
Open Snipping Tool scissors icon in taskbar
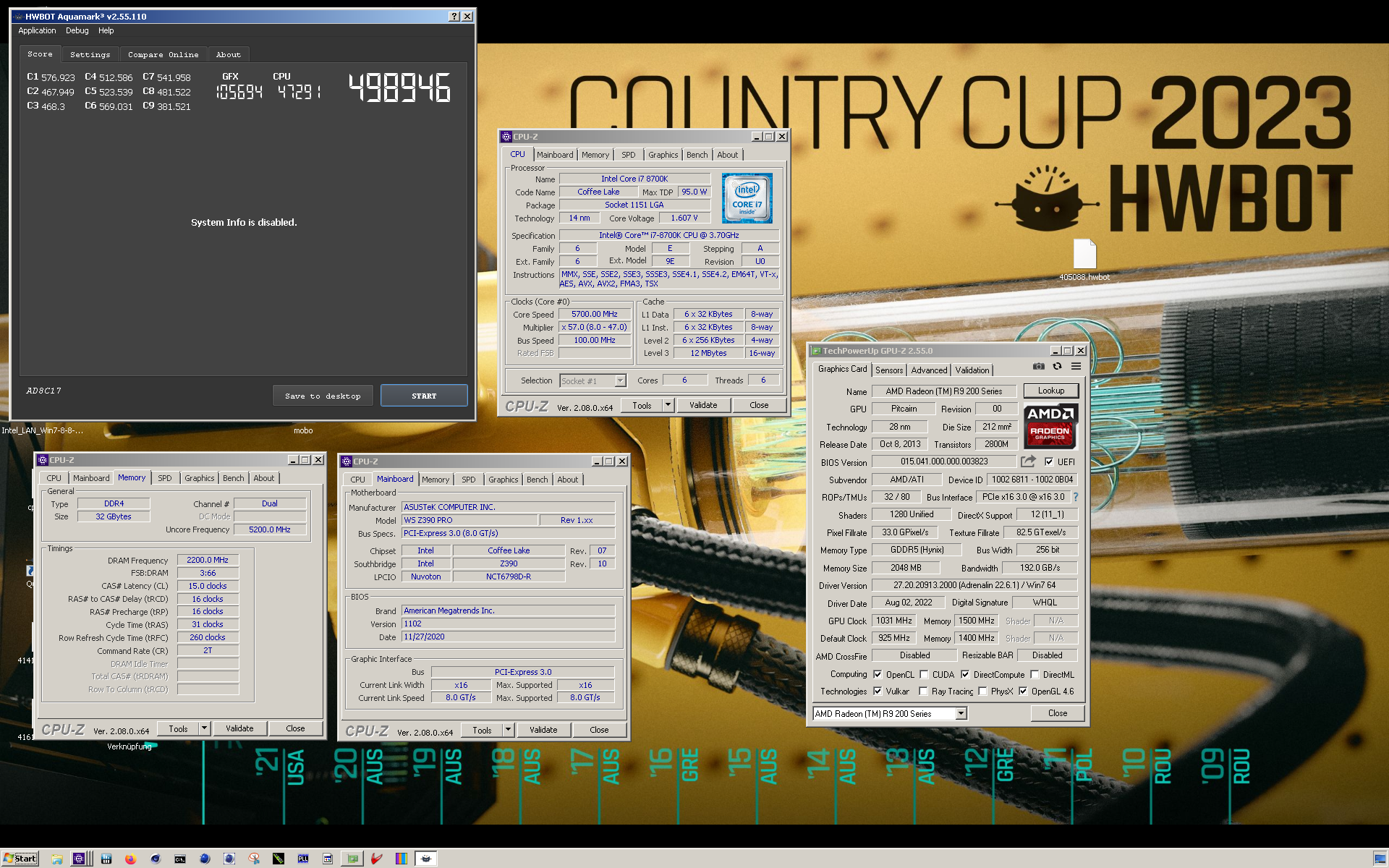(254, 859)
